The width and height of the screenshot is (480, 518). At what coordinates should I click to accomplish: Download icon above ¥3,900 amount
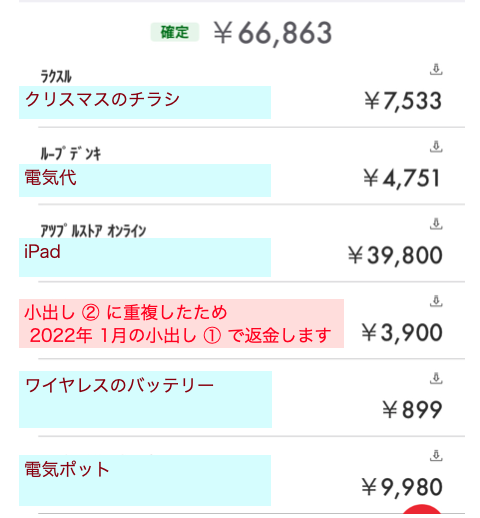coord(436,301)
